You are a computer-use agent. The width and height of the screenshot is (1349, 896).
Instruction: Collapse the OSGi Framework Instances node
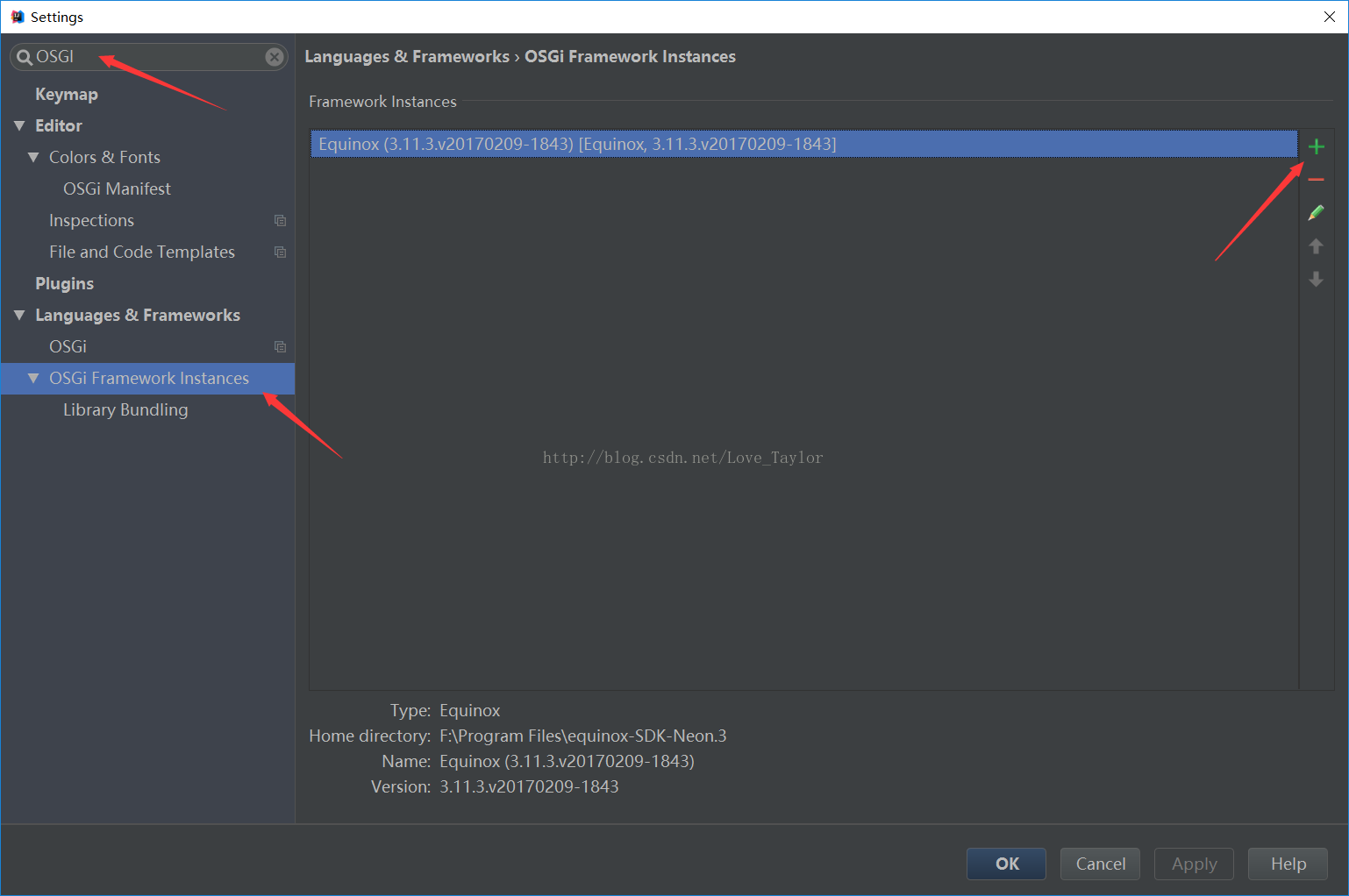(33, 379)
